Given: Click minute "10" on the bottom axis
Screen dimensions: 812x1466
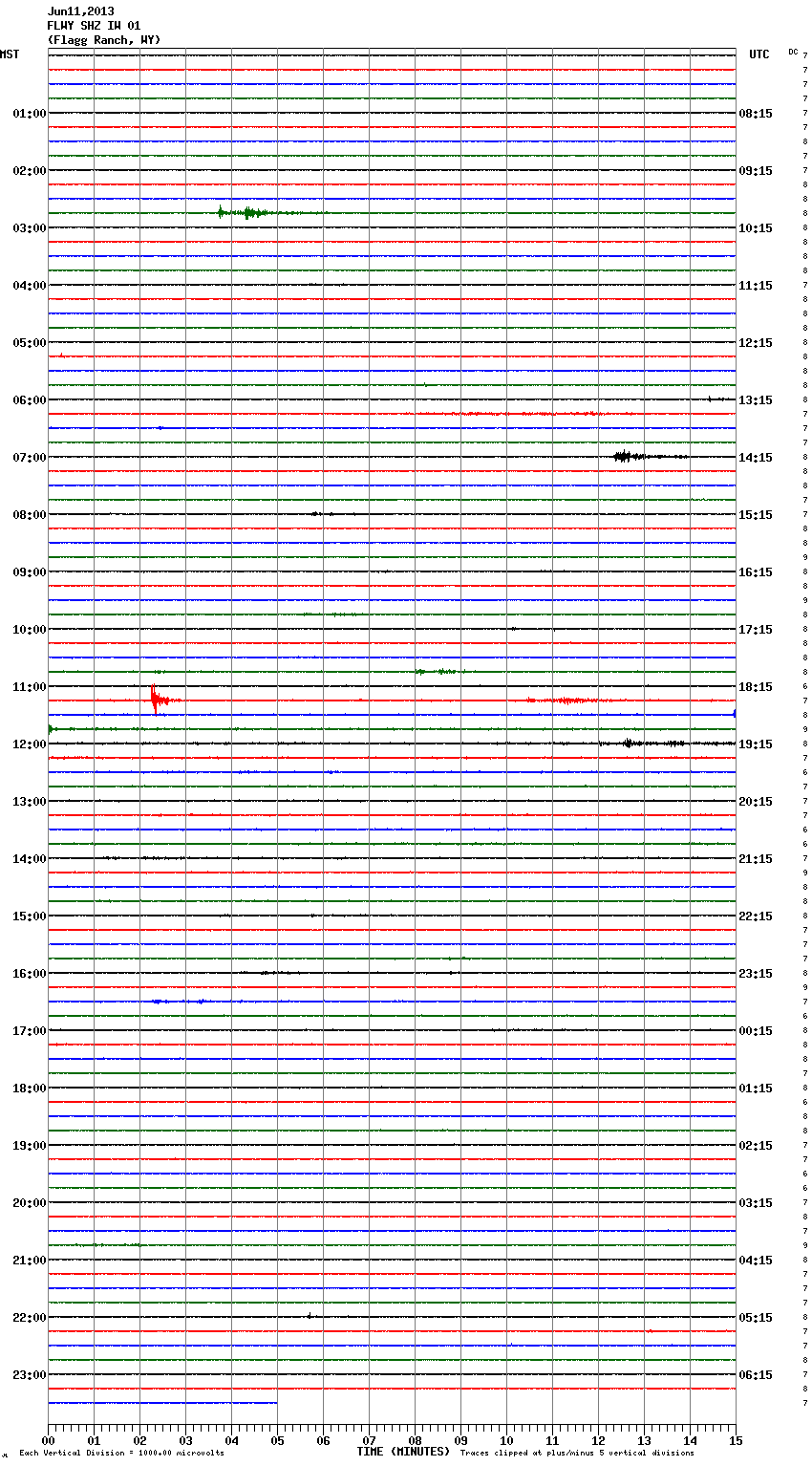Looking at the screenshot, I should pos(506,1440).
